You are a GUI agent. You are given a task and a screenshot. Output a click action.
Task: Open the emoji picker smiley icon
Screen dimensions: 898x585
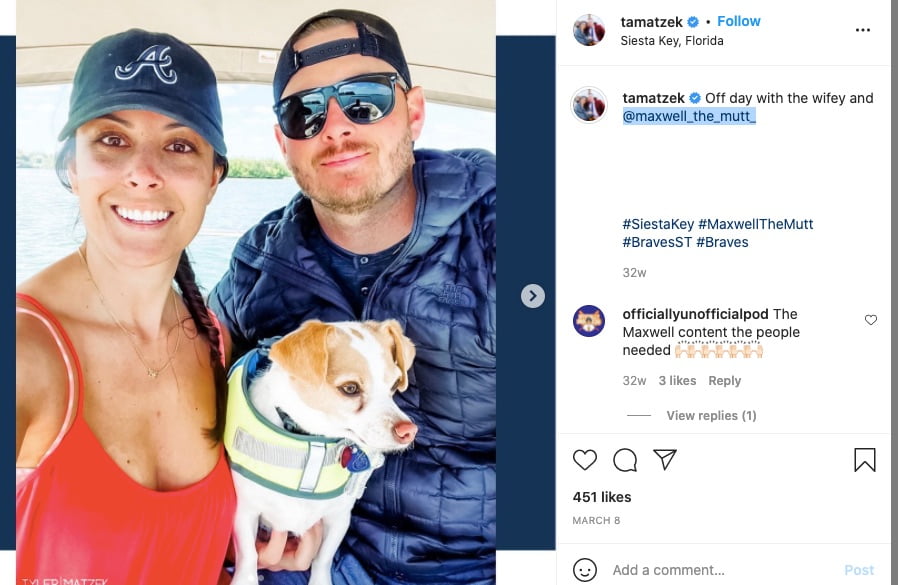pos(585,570)
